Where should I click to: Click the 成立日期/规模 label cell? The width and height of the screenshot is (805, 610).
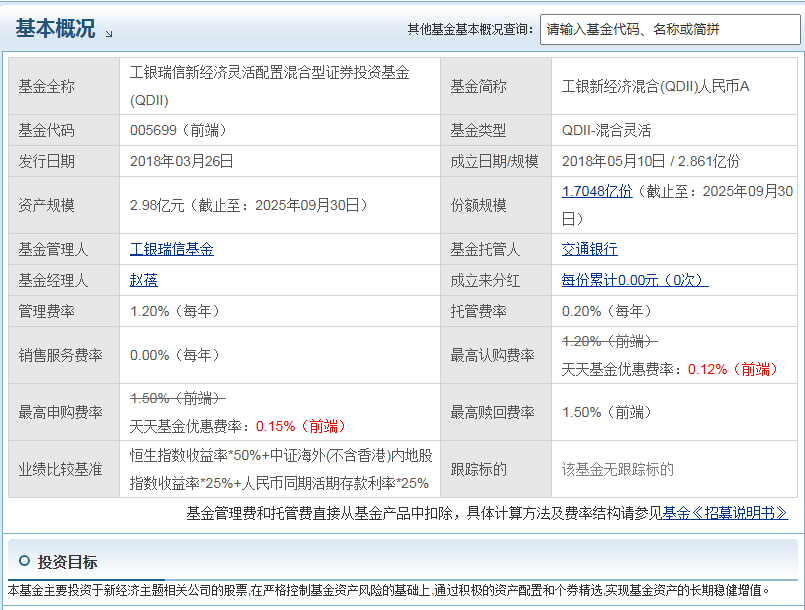[496, 161]
